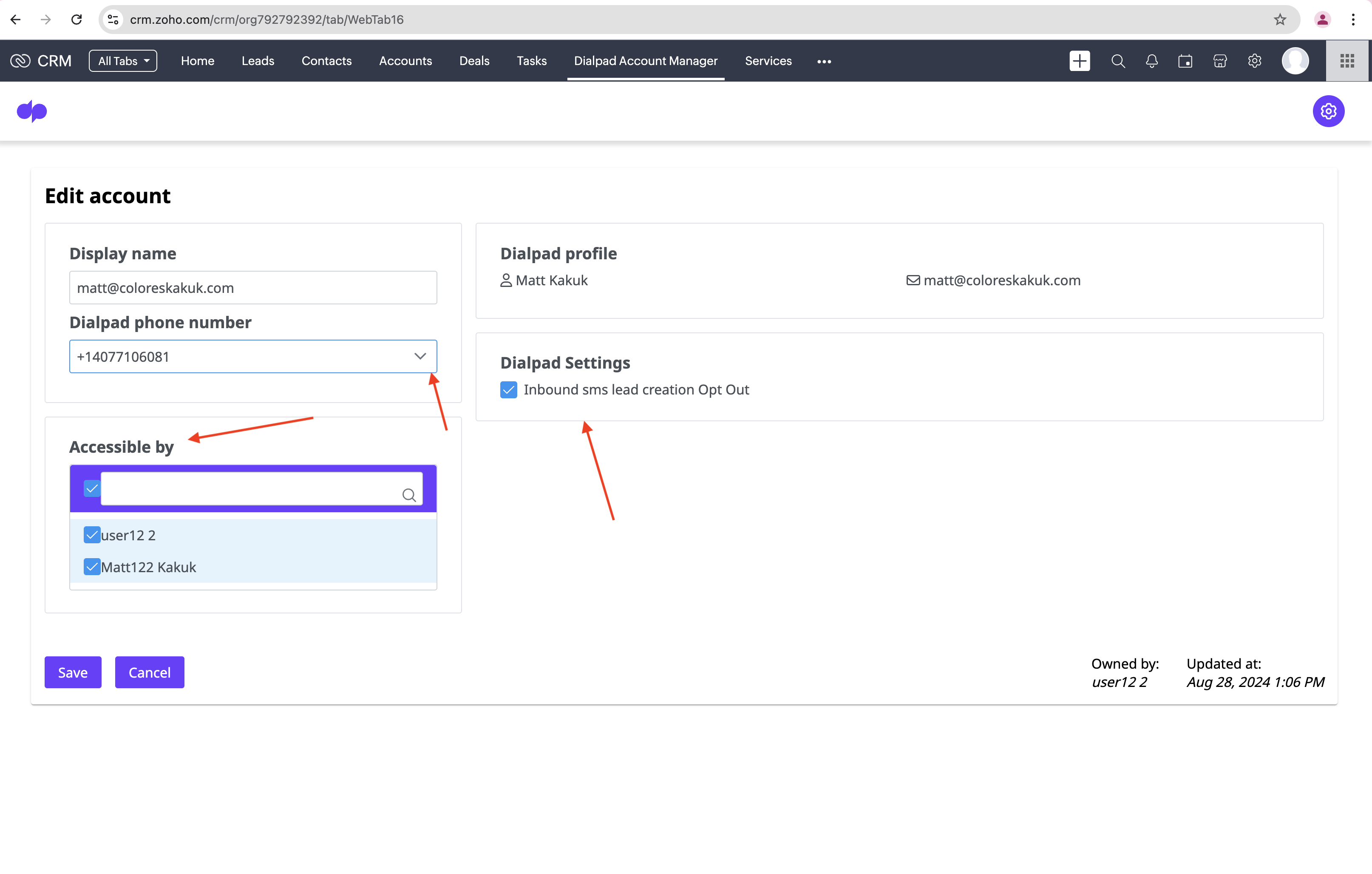The height and width of the screenshot is (874, 1372).
Task: Click the Zoho CRM logo
Action: click(x=41, y=61)
